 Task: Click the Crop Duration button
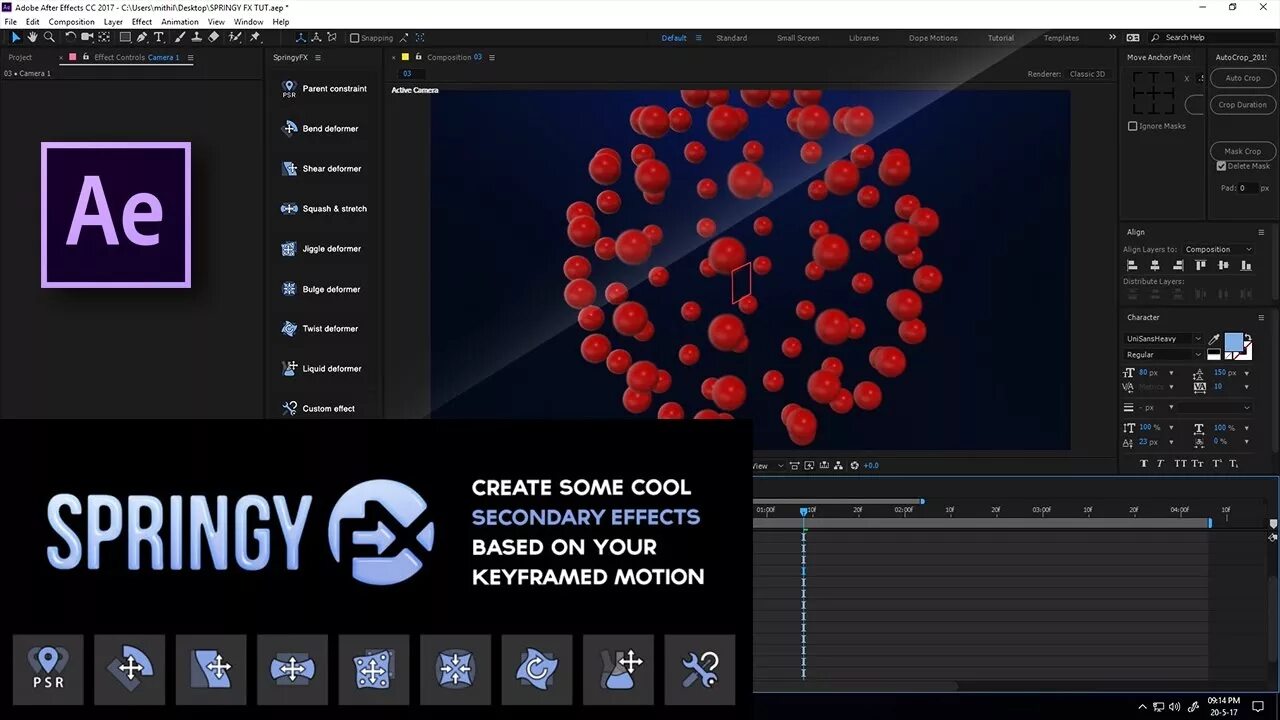coord(1243,104)
